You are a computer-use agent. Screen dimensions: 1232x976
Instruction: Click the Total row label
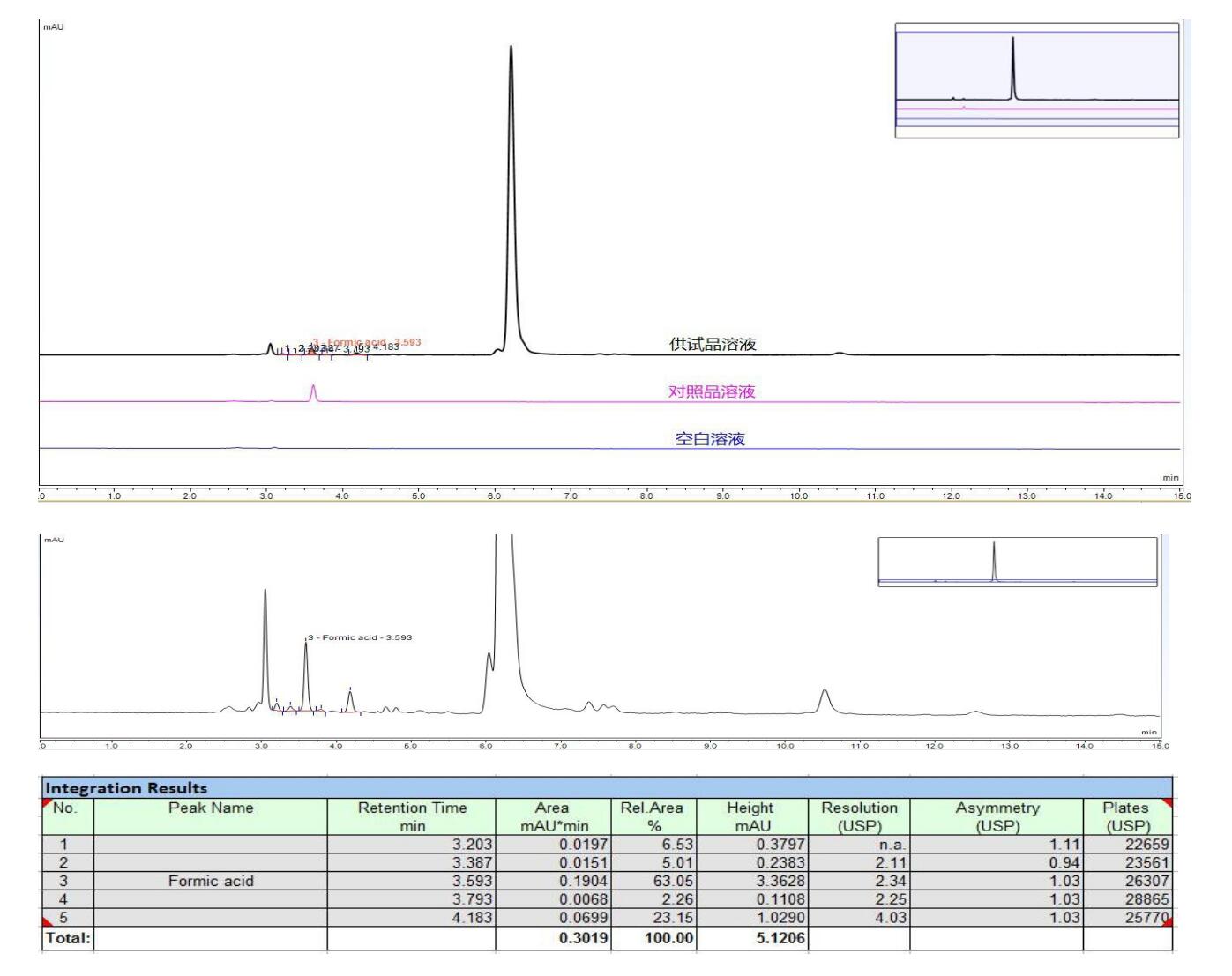pyautogui.click(x=67, y=938)
